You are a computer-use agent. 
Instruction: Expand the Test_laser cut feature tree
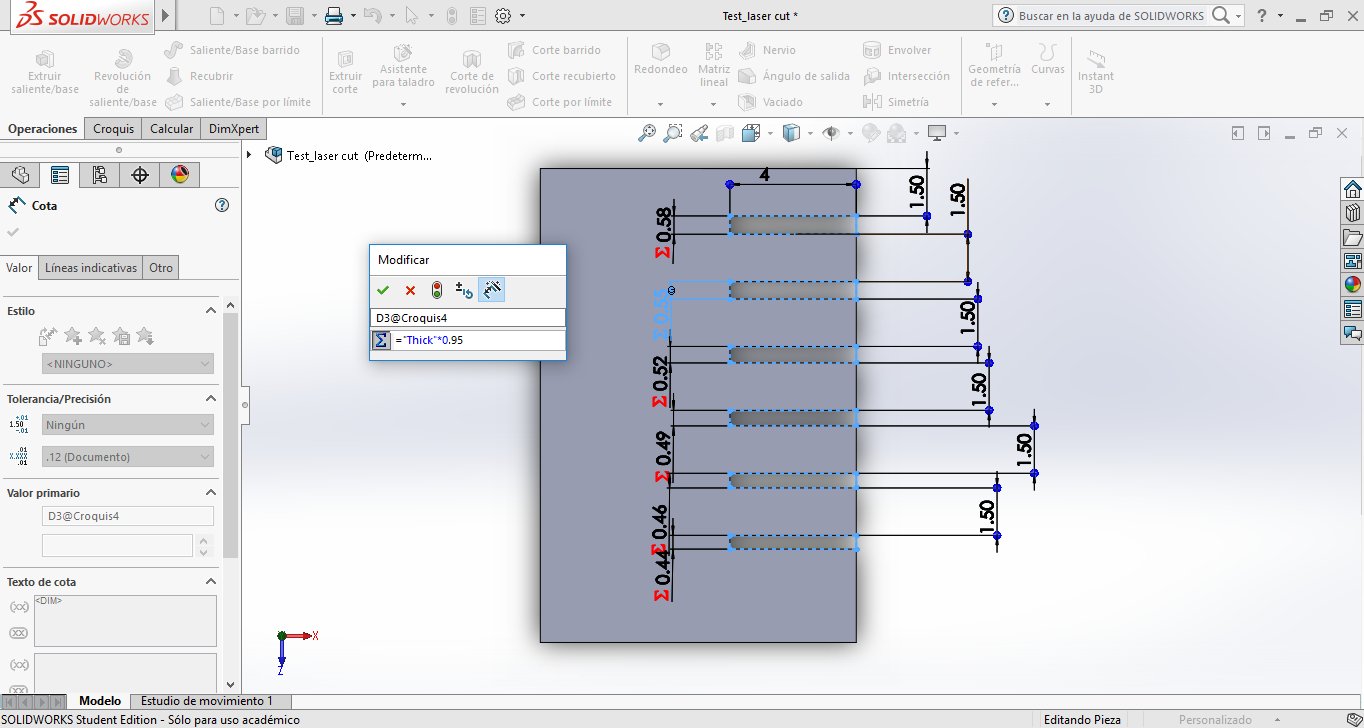[250, 155]
